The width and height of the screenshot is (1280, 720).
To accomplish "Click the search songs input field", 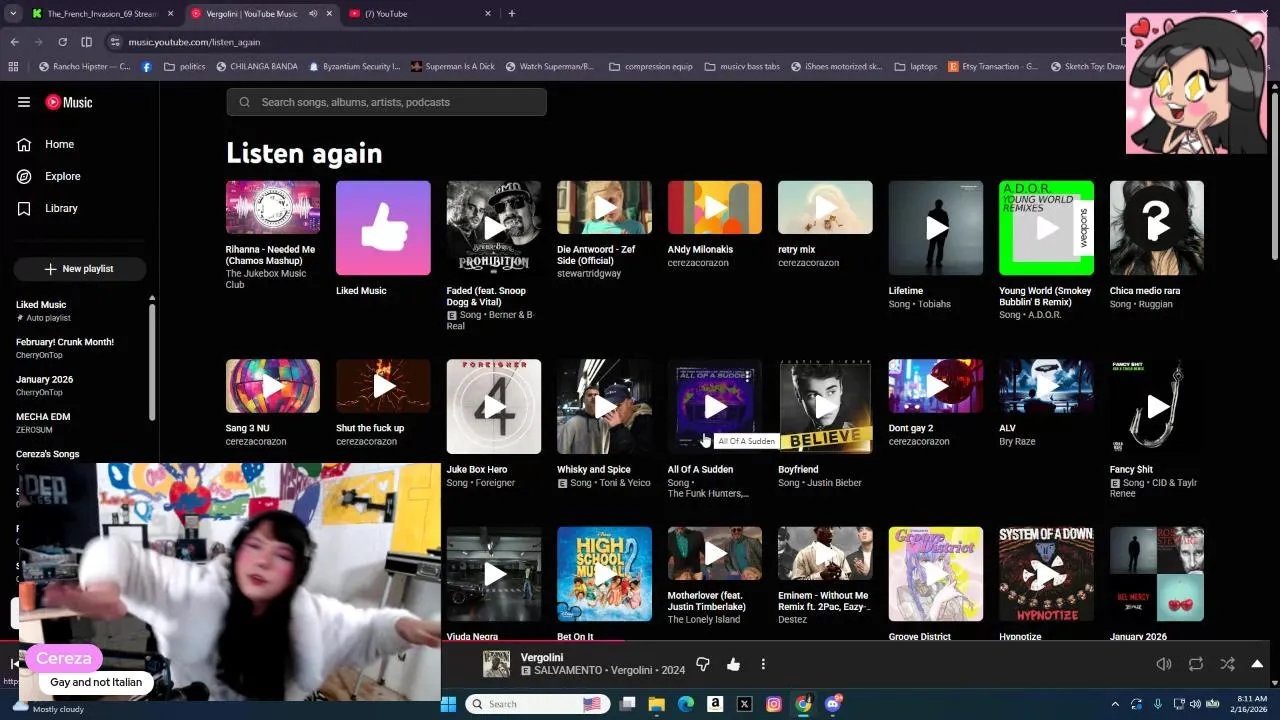I will click(386, 102).
